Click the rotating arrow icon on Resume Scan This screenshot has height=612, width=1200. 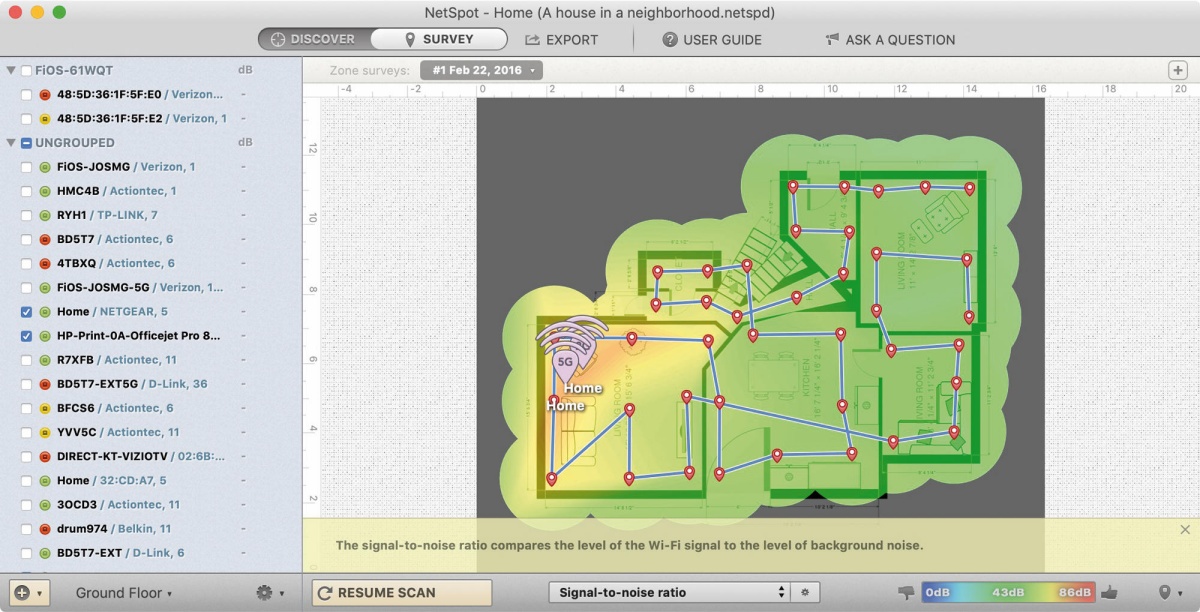pyautogui.click(x=324, y=593)
